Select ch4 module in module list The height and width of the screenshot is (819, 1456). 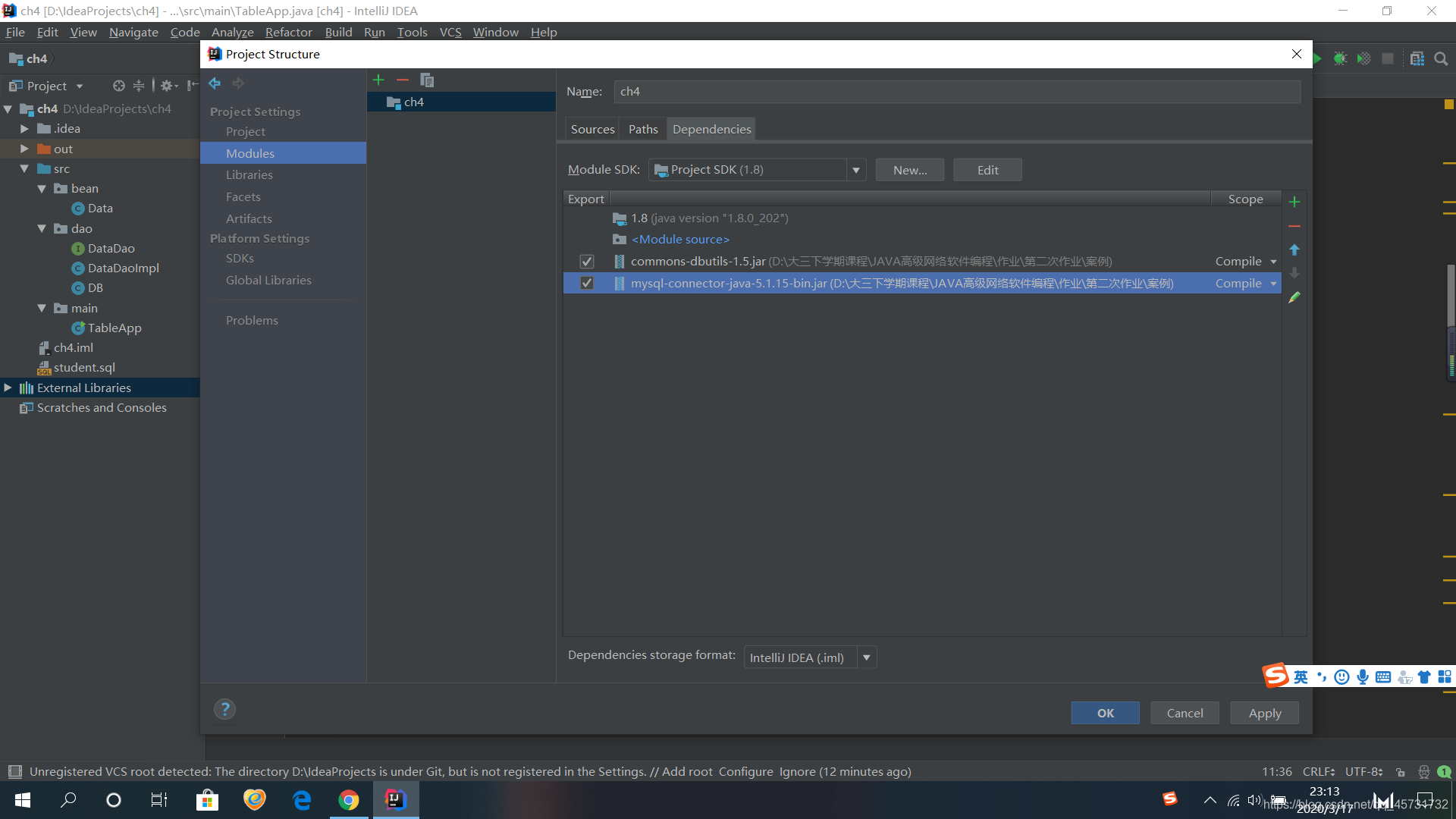coord(461,102)
